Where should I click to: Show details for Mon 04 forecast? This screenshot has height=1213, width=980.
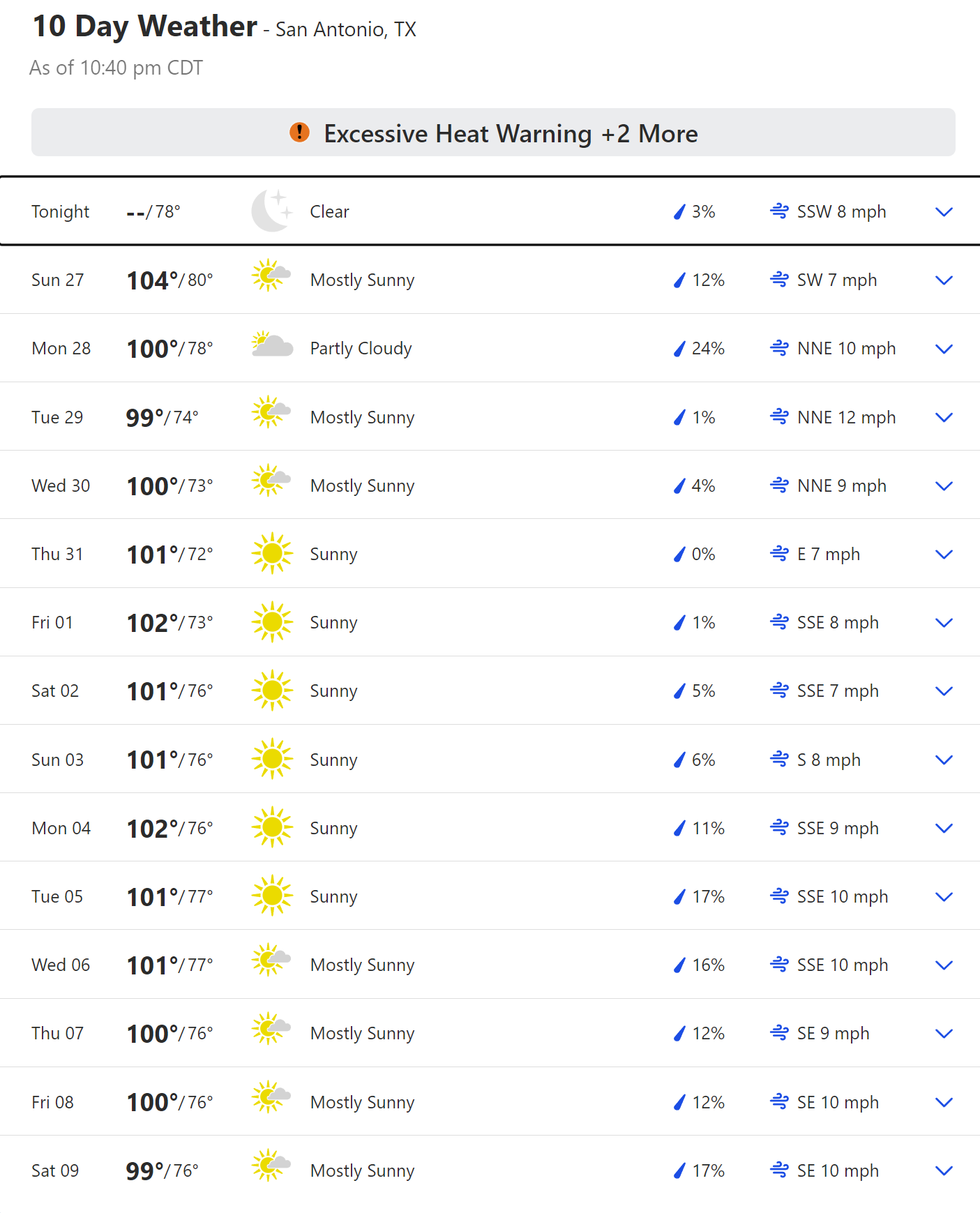click(943, 828)
